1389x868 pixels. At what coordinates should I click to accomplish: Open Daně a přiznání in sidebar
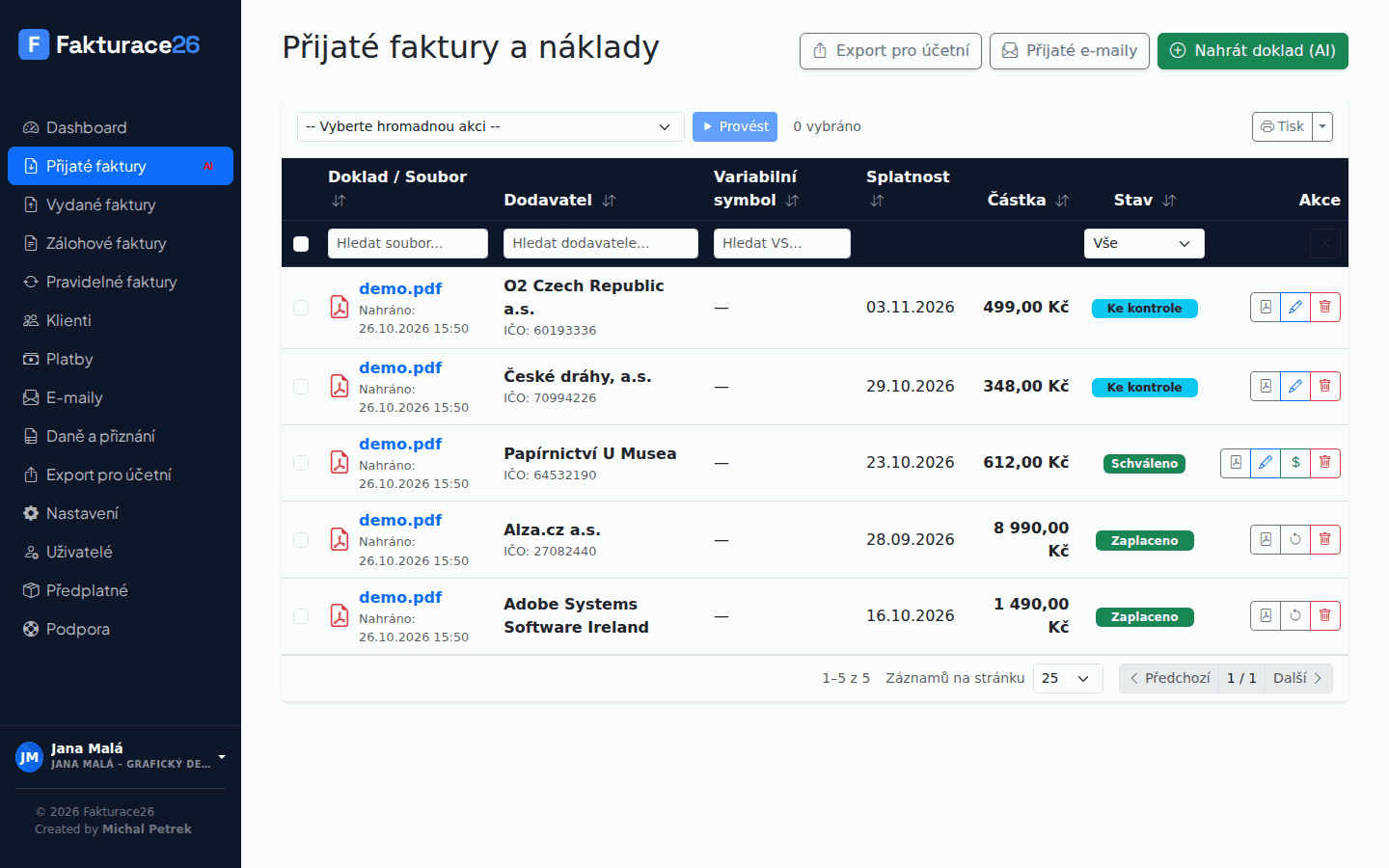point(121,436)
